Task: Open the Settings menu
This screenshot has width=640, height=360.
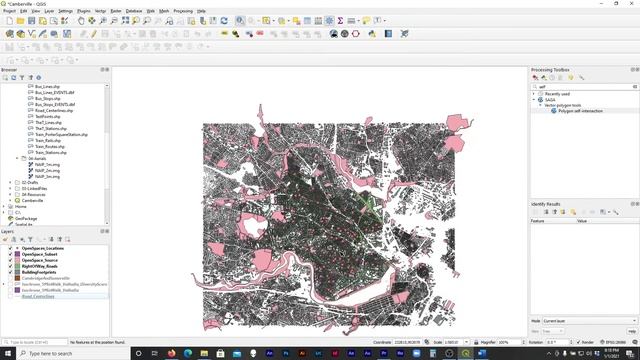Action: (x=65, y=11)
